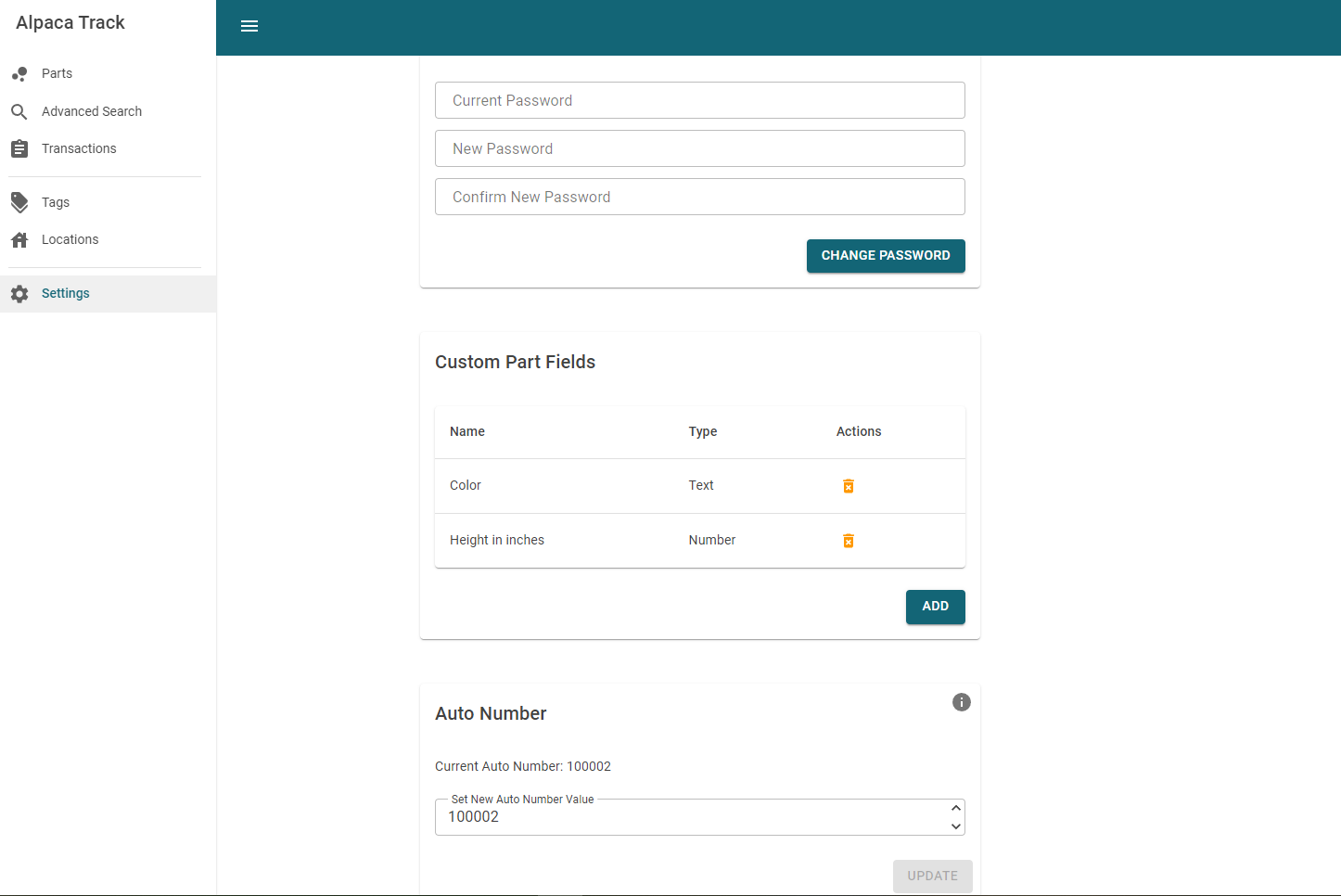Viewport: 1341px width, 896px height.
Task: Toggle the hamburger menu in top bar
Action: tap(249, 26)
